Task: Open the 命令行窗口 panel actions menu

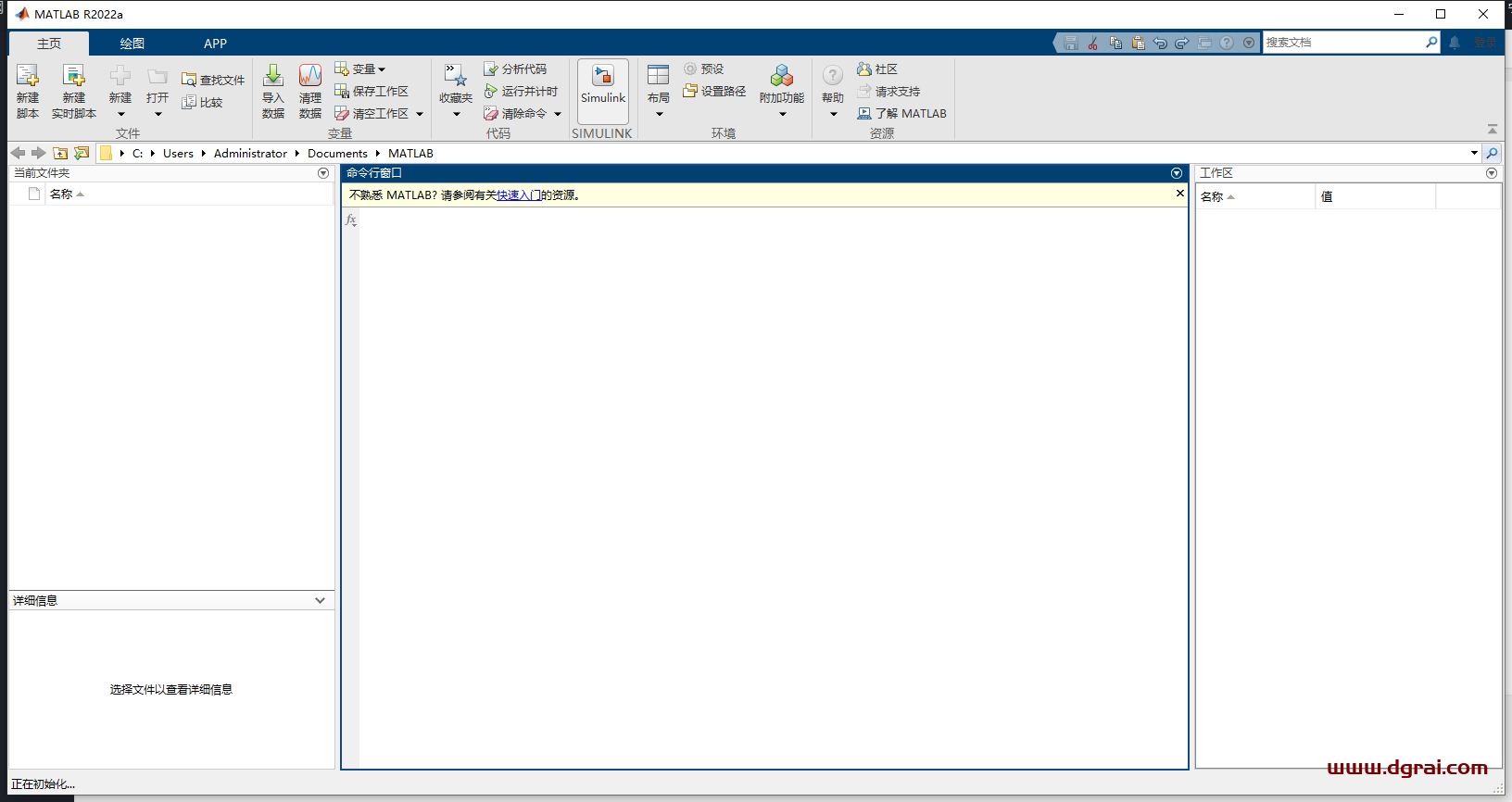Action: (x=1177, y=173)
